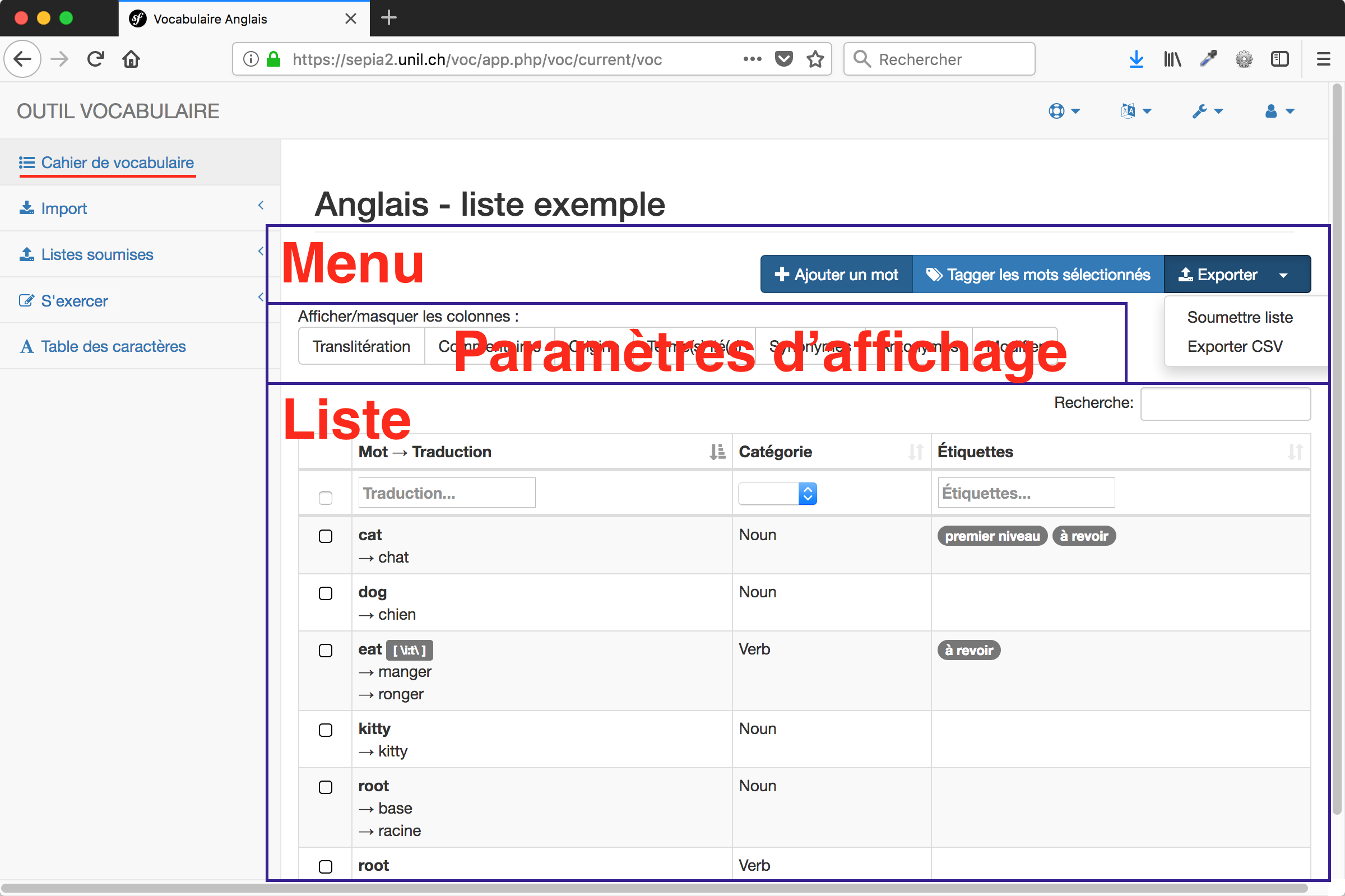
Task: Select Soumettre liste menu entry
Action: pyautogui.click(x=1239, y=317)
